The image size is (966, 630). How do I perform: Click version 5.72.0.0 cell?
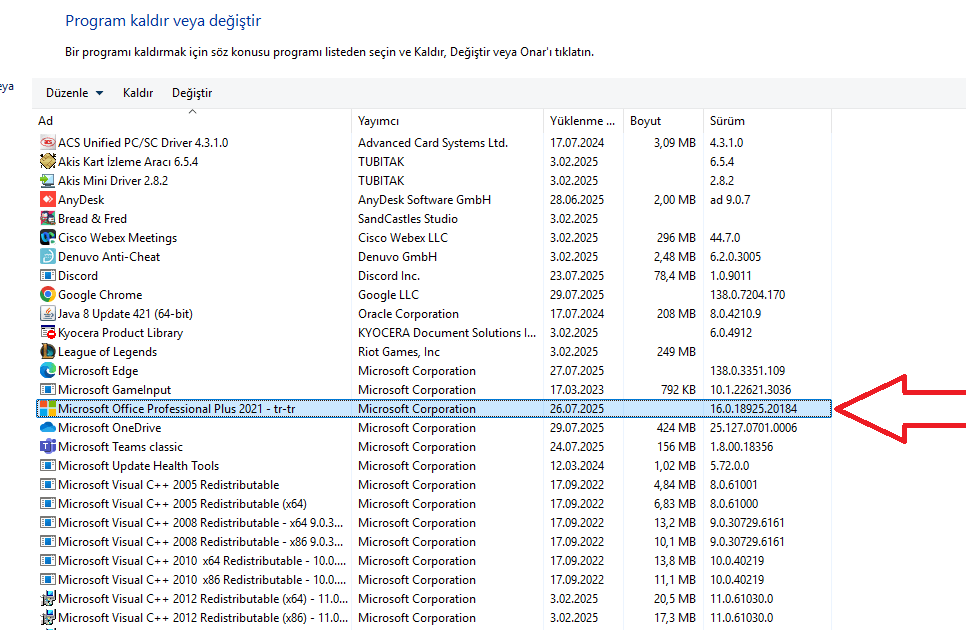(729, 466)
